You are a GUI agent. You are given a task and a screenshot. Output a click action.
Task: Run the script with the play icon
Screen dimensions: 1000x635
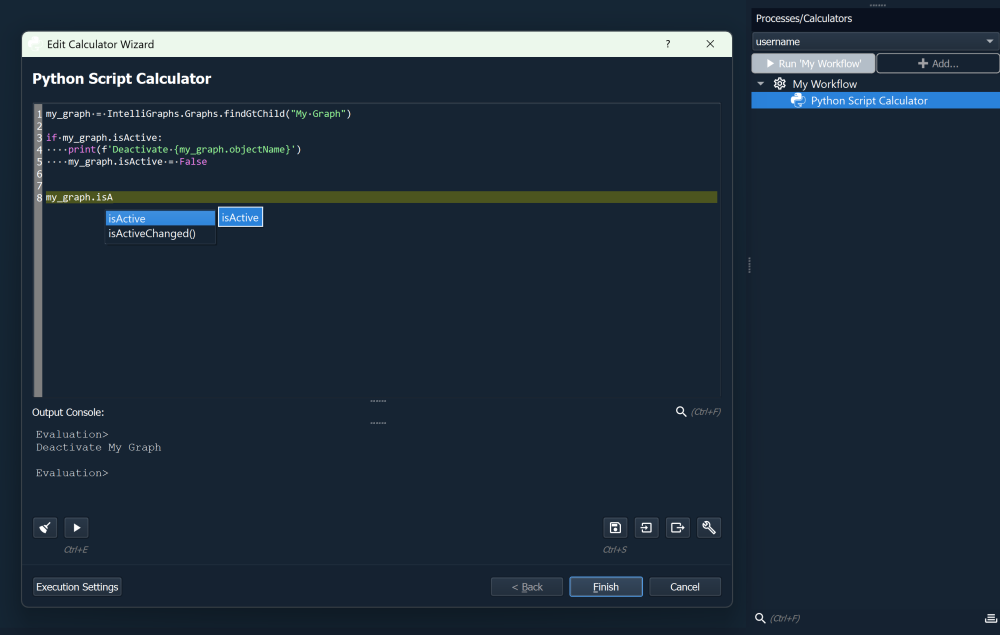click(x=77, y=527)
